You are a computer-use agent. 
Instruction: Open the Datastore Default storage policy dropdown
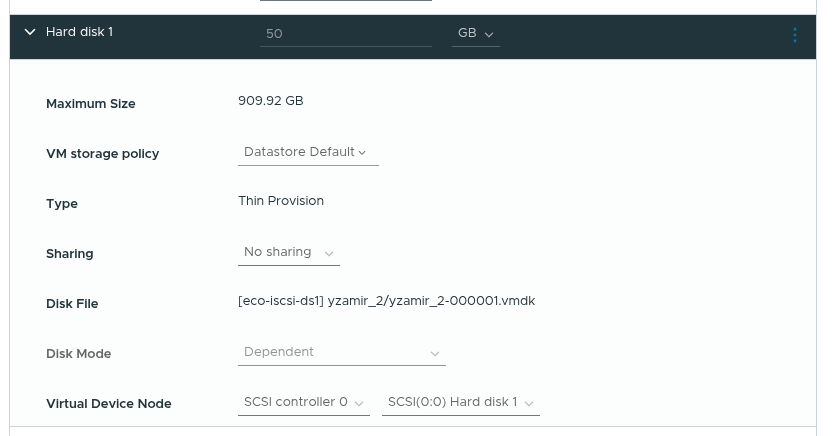308,152
